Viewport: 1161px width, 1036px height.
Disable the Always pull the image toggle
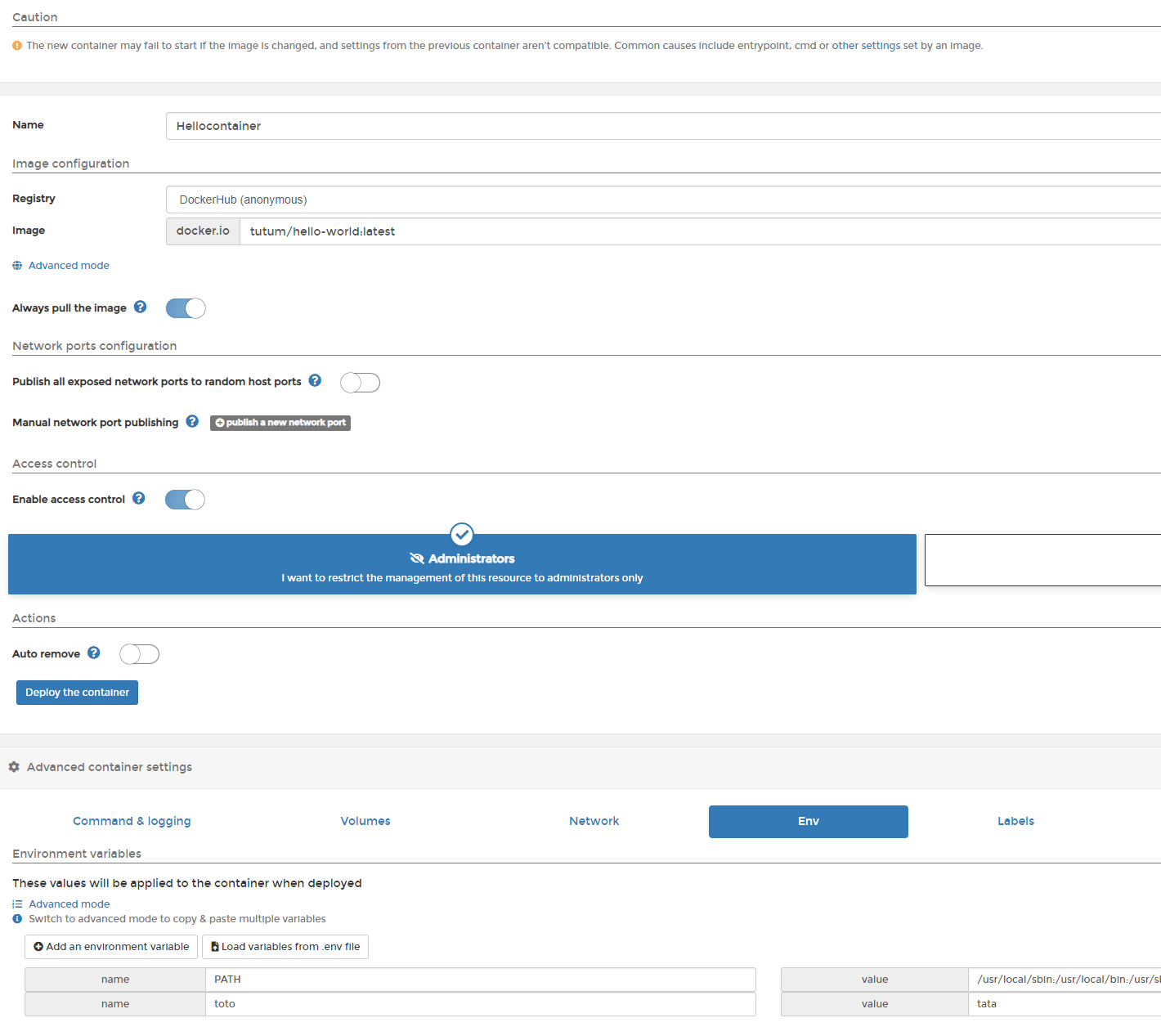coord(186,308)
